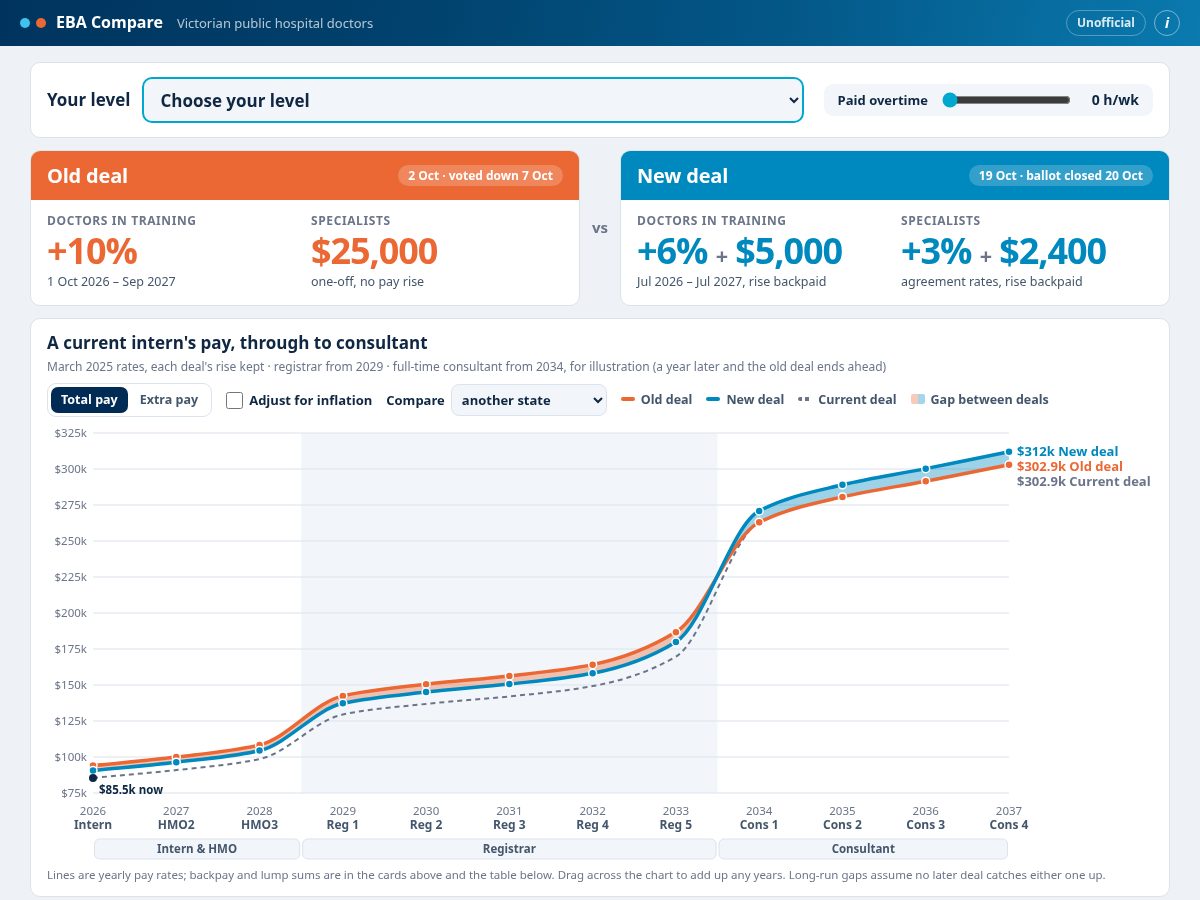Click the New deal data point at Cons 1
1200x900 pixels.
tap(759, 511)
